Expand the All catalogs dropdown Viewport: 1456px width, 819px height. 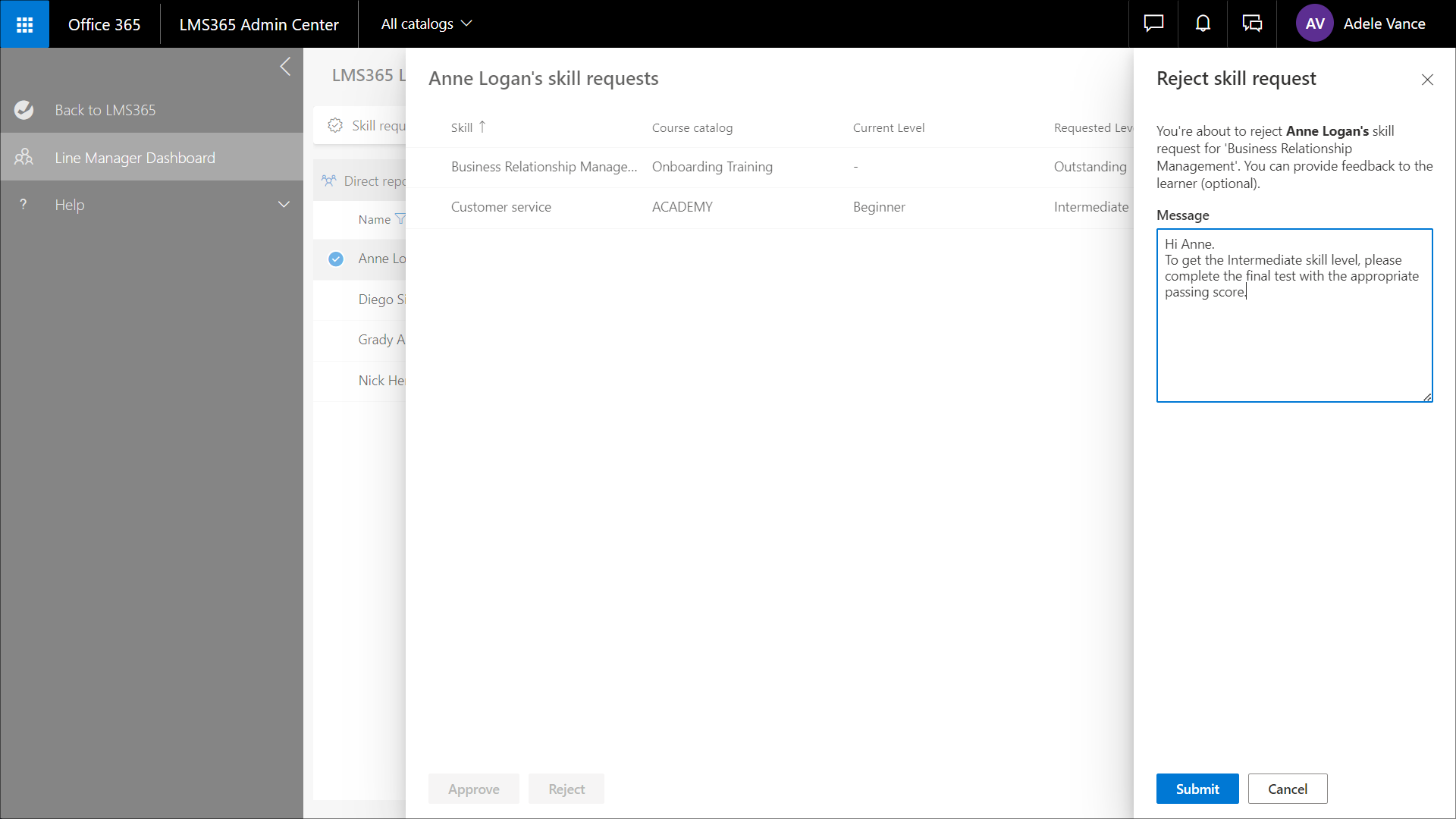click(426, 24)
